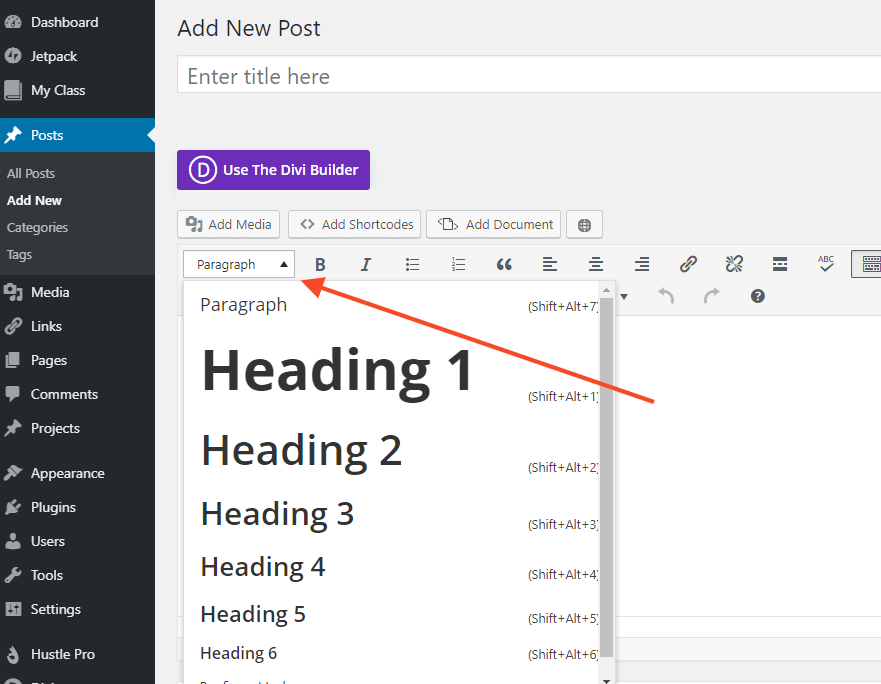Image resolution: width=881 pixels, height=684 pixels.
Task: Choose Heading 5 from the format menu
Action: (253, 613)
